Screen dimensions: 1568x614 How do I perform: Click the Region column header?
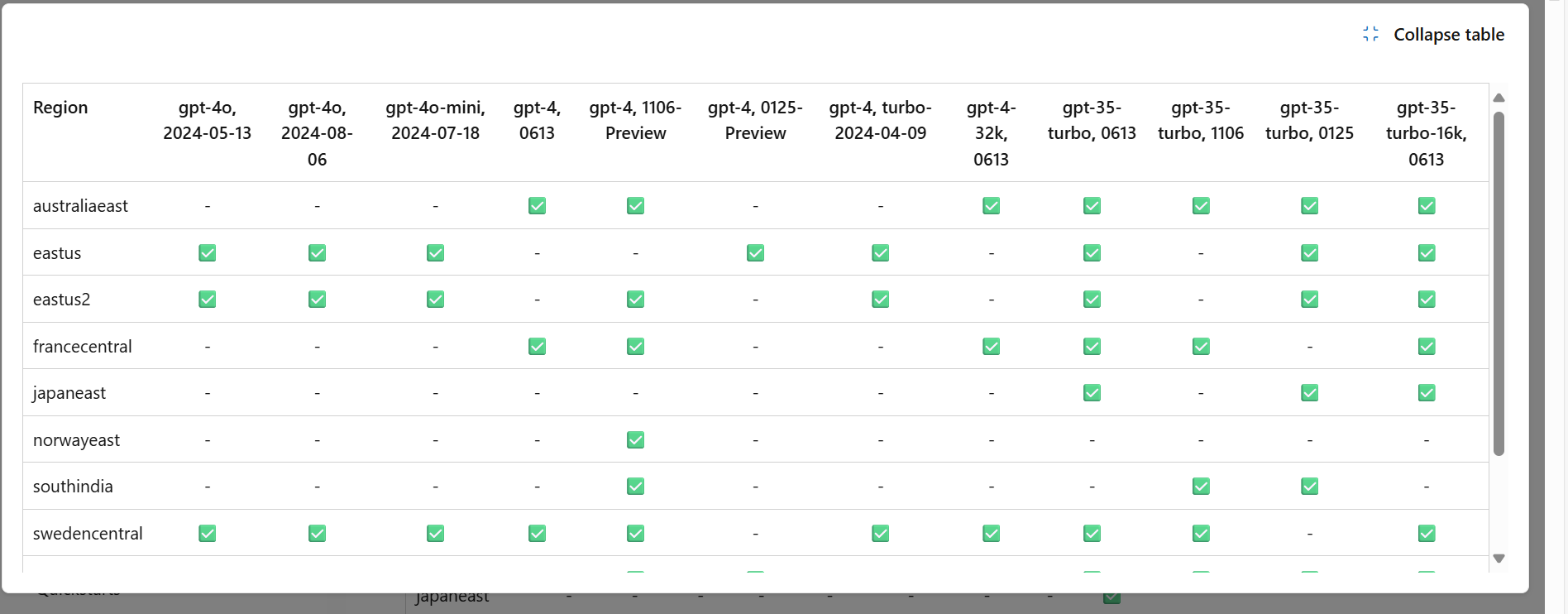click(60, 108)
